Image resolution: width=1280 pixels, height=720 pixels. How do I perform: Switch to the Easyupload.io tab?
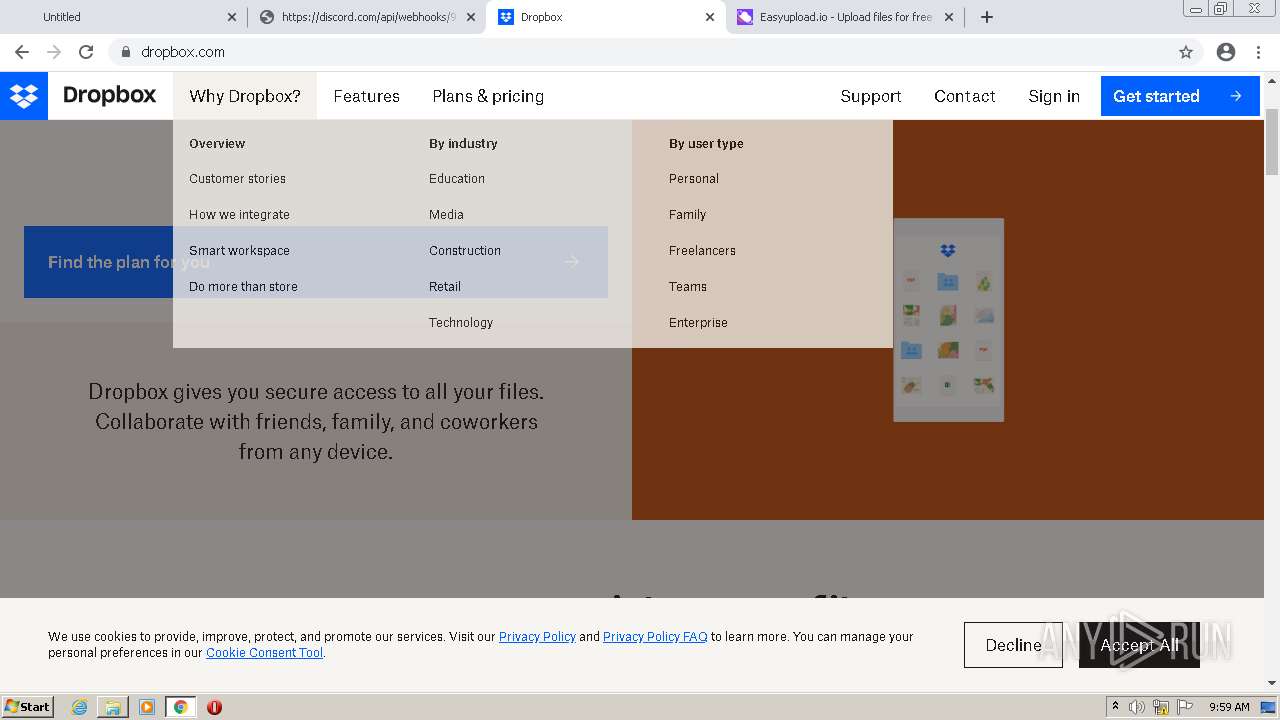(x=845, y=17)
